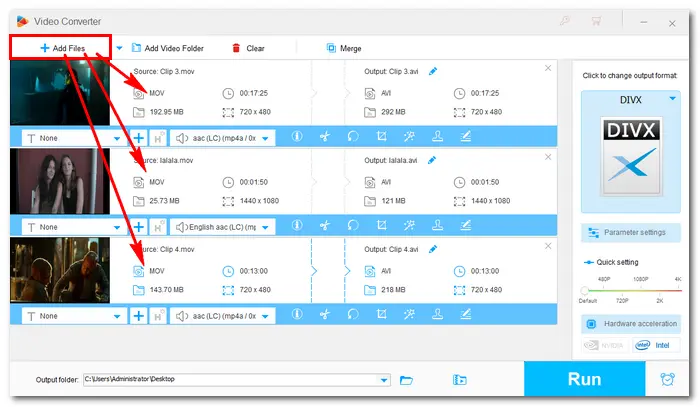Remove Clip 3.mov from the list

[548, 68]
